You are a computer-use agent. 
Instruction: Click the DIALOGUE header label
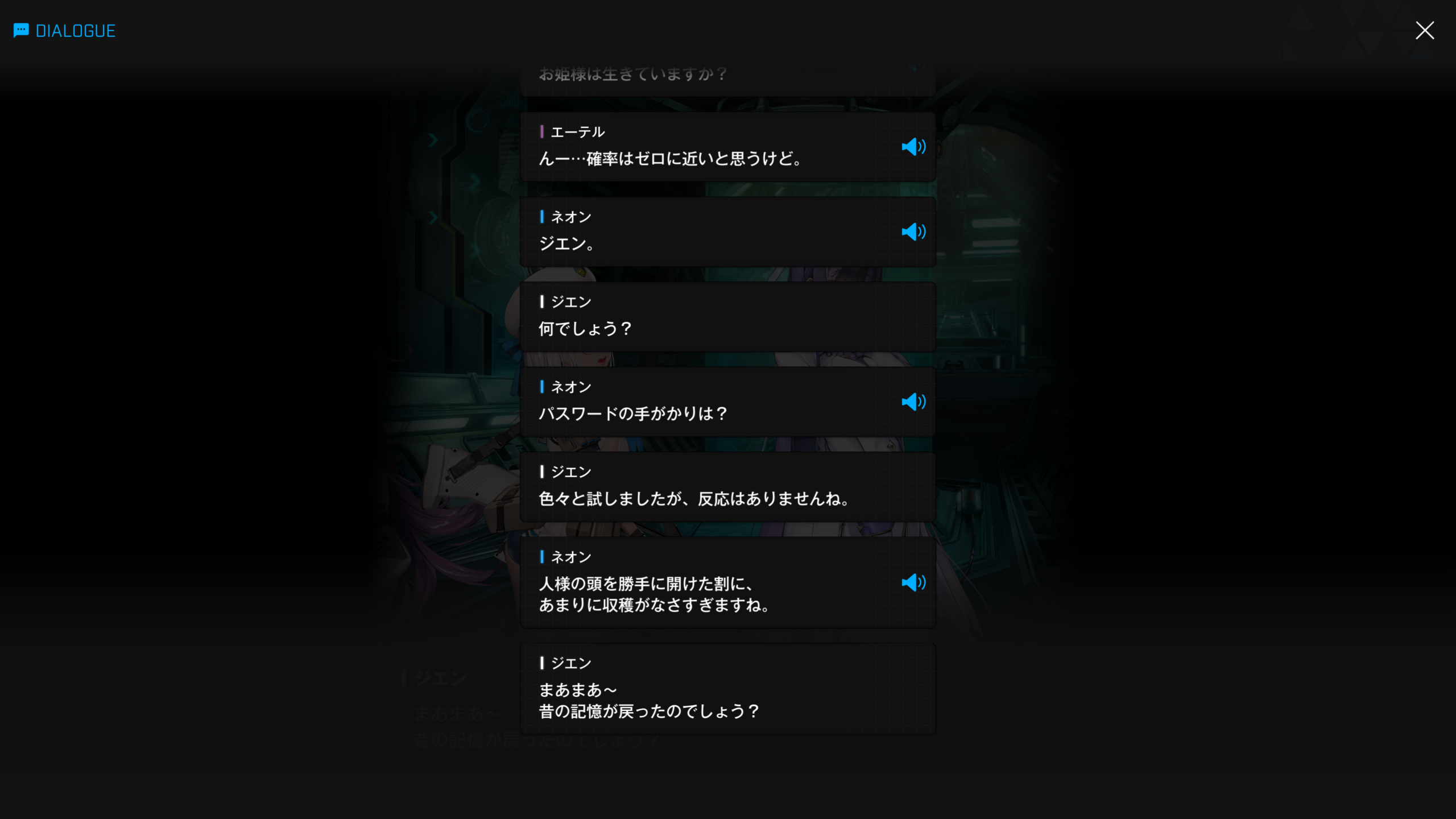point(76,31)
